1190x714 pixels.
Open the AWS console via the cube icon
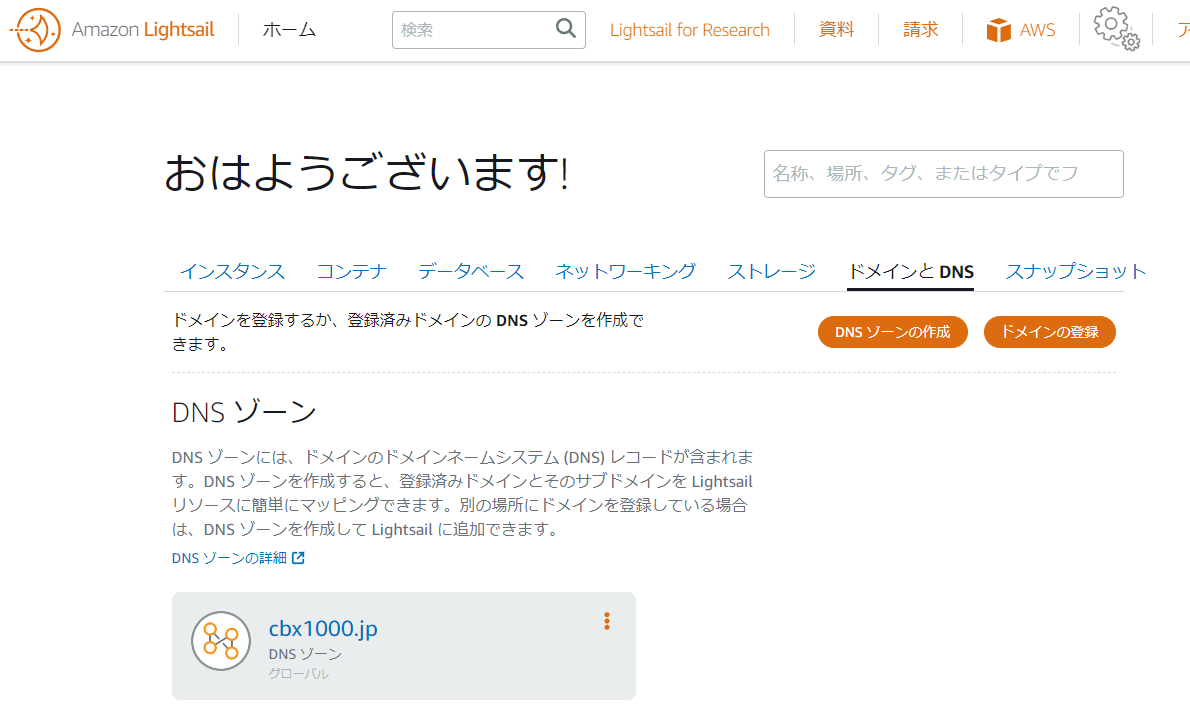coord(998,29)
